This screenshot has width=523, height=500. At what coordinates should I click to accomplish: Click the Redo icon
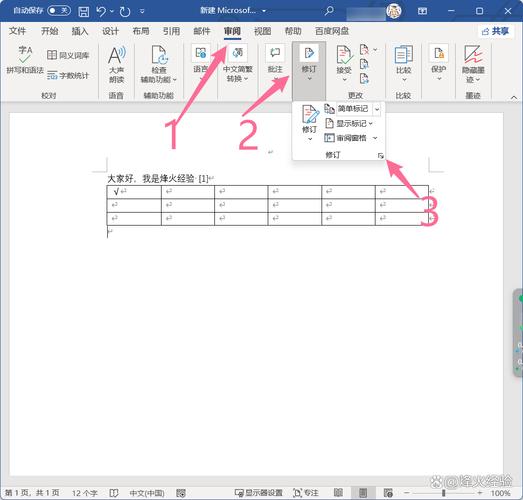pos(125,12)
